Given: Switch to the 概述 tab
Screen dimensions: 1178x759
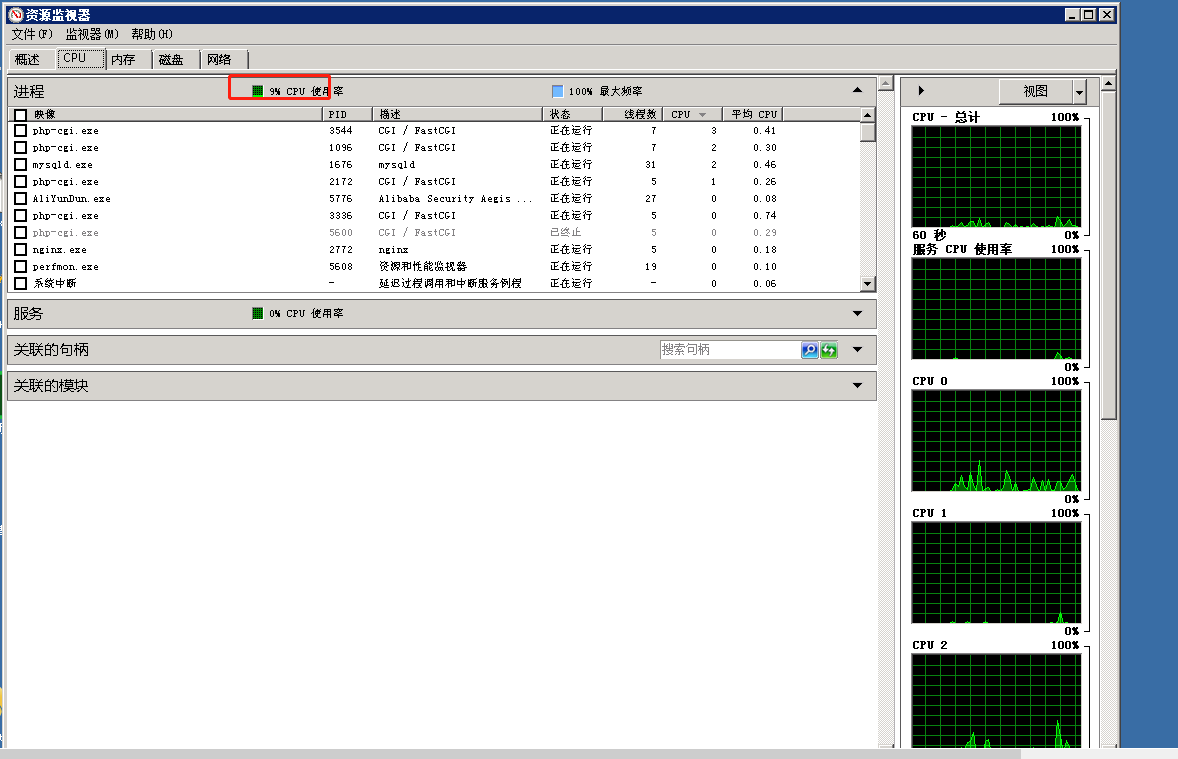Looking at the screenshot, I should [x=32, y=59].
